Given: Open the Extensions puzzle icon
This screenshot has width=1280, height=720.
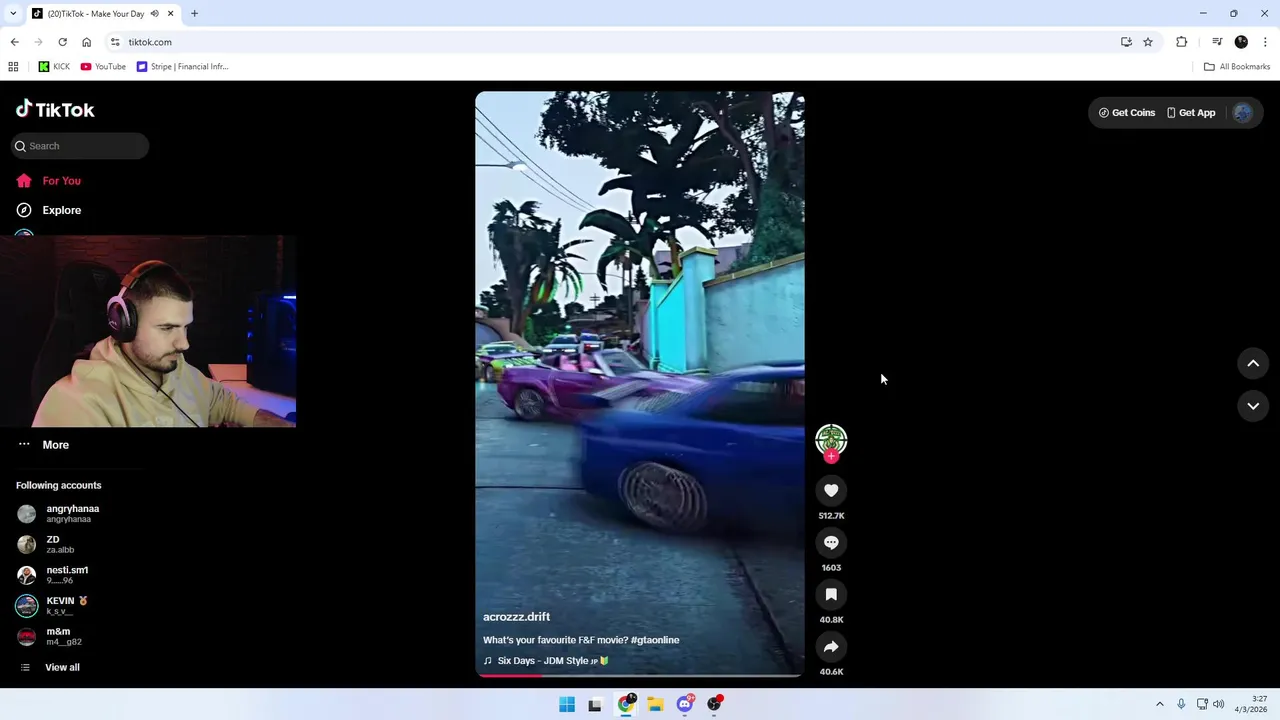Looking at the screenshot, I should [1181, 42].
